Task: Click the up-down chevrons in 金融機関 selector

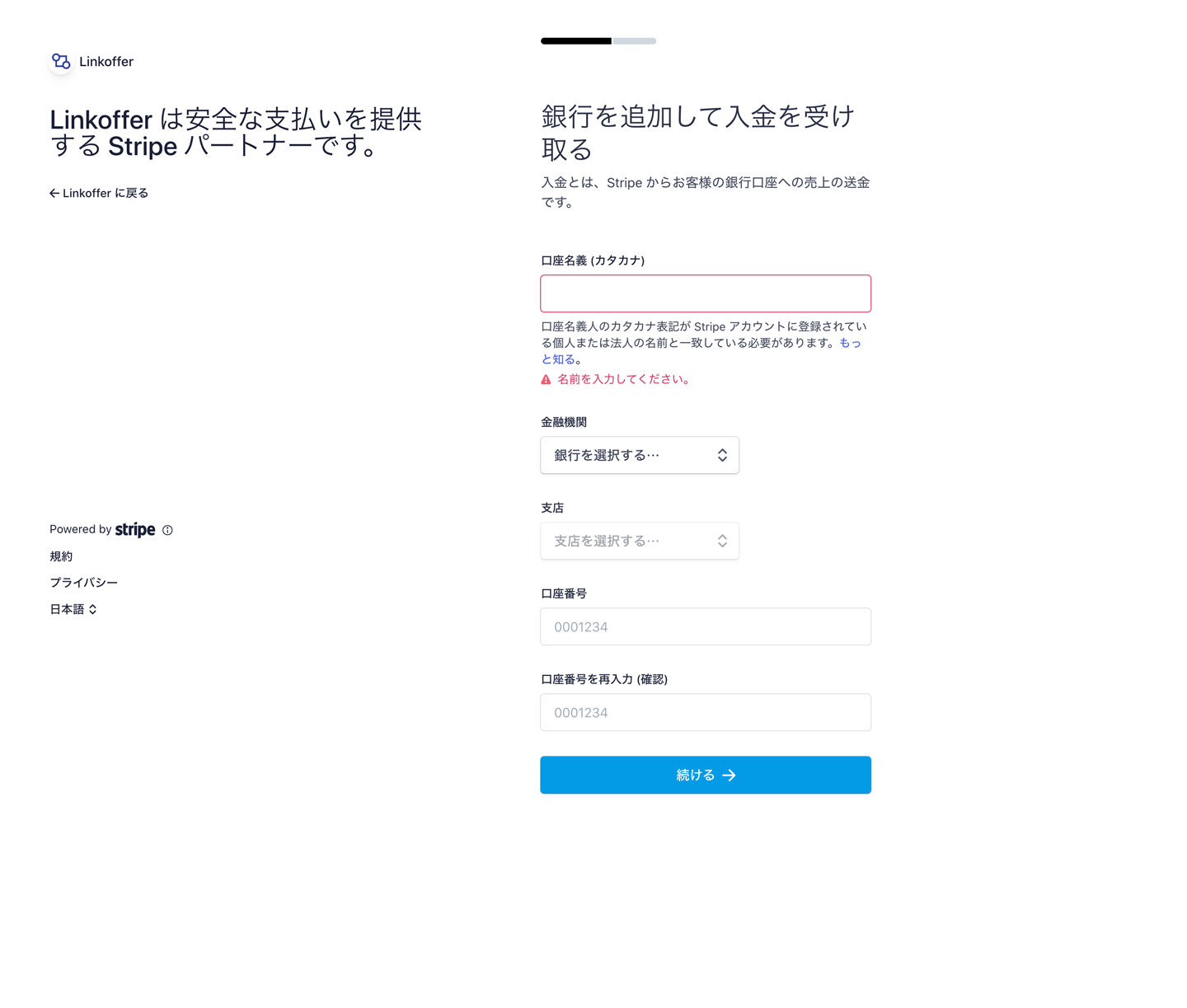Action: click(722, 456)
